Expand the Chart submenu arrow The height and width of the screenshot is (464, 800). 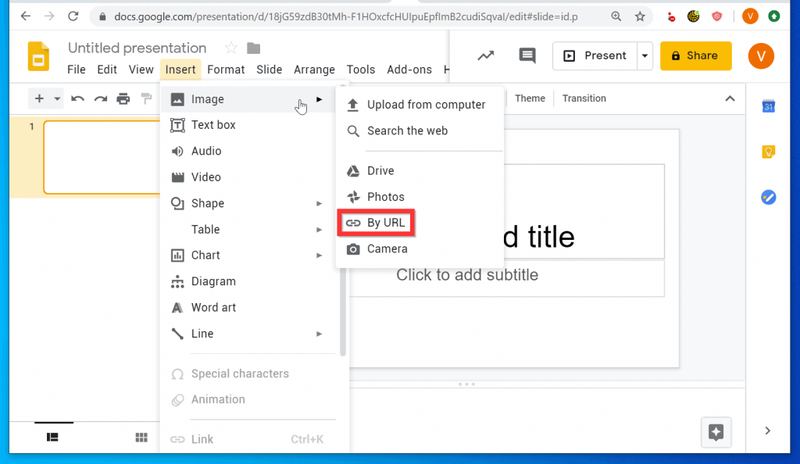click(319, 255)
